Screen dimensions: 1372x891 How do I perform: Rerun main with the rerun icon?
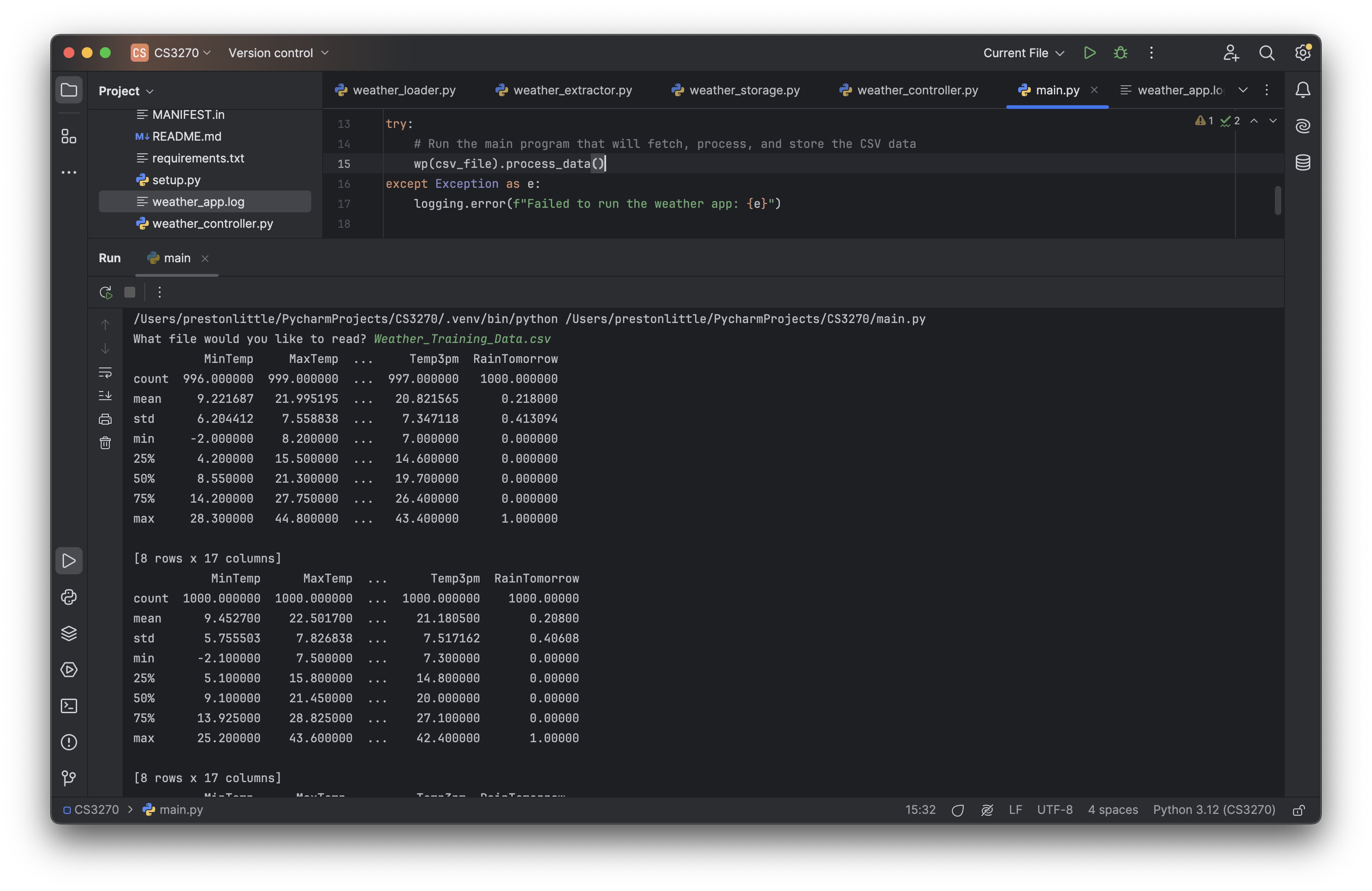[x=106, y=293]
